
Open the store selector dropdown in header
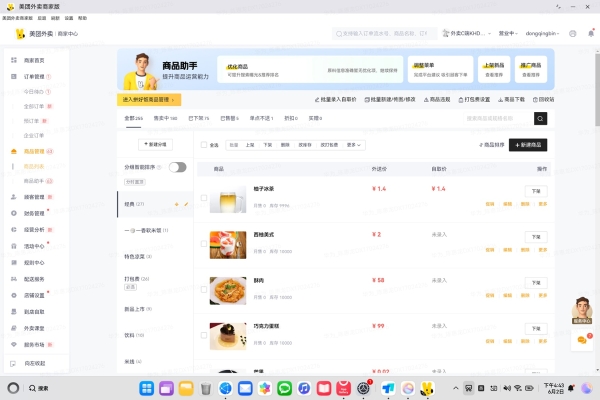point(466,34)
